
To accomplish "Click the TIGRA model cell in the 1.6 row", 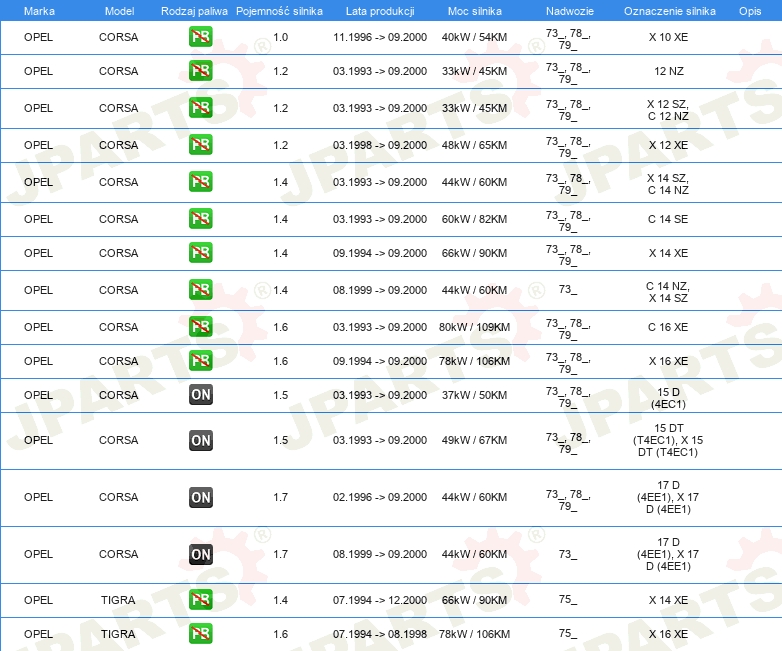I will pyautogui.click(x=118, y=634).
